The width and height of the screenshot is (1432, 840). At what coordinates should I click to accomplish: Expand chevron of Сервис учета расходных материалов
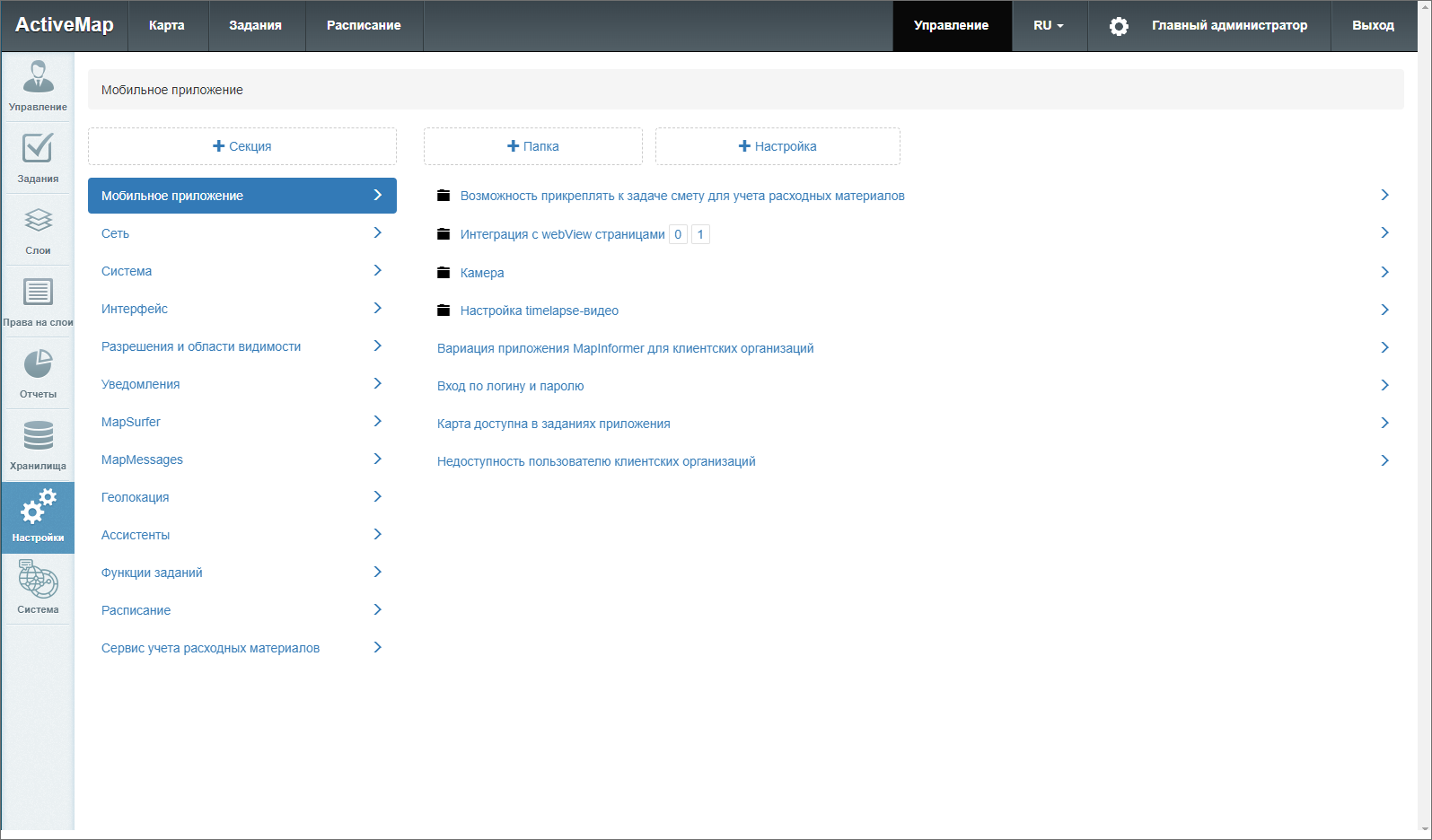(x=378, y=647)
